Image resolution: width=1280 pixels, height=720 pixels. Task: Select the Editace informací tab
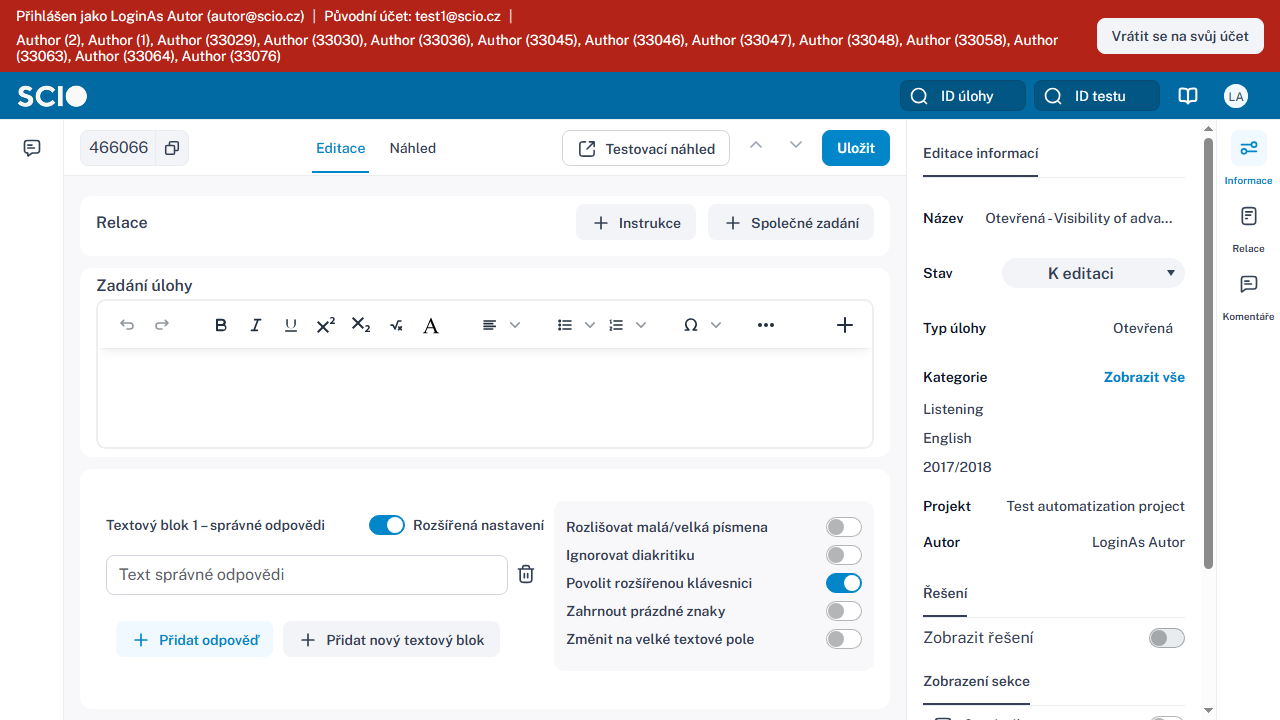(x=980, y=153)
